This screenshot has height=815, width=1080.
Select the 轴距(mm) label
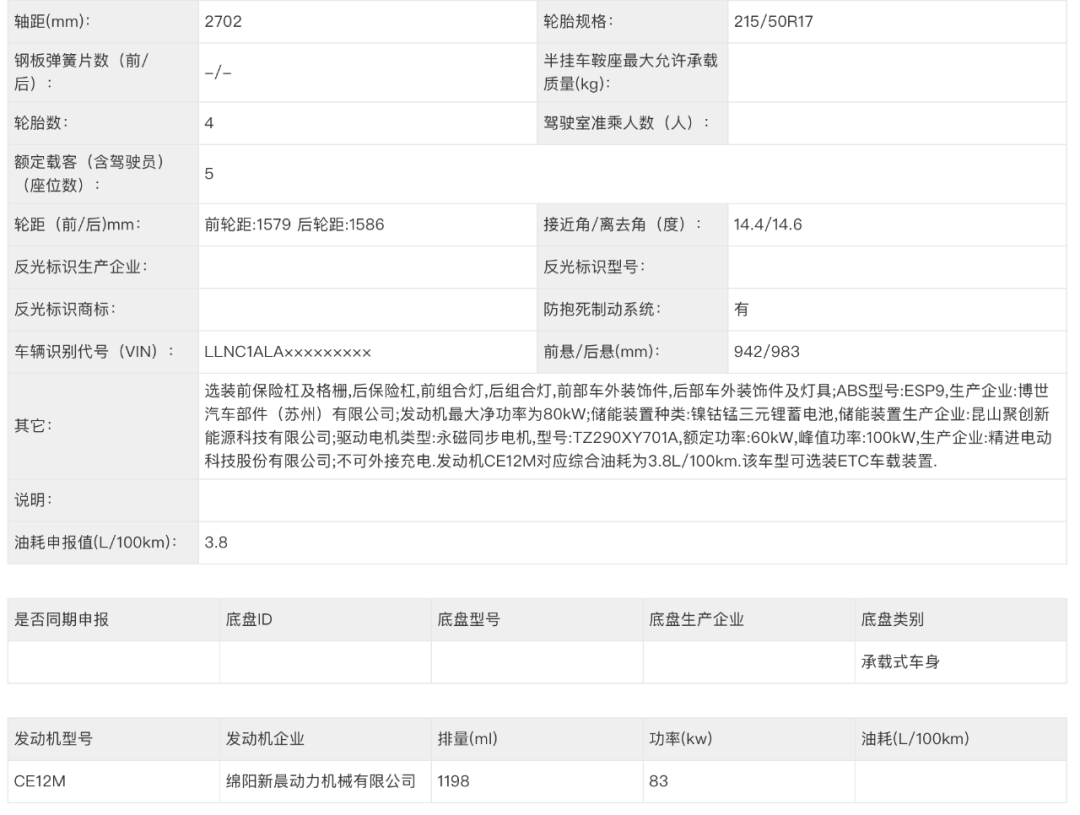tap(52, 21)
